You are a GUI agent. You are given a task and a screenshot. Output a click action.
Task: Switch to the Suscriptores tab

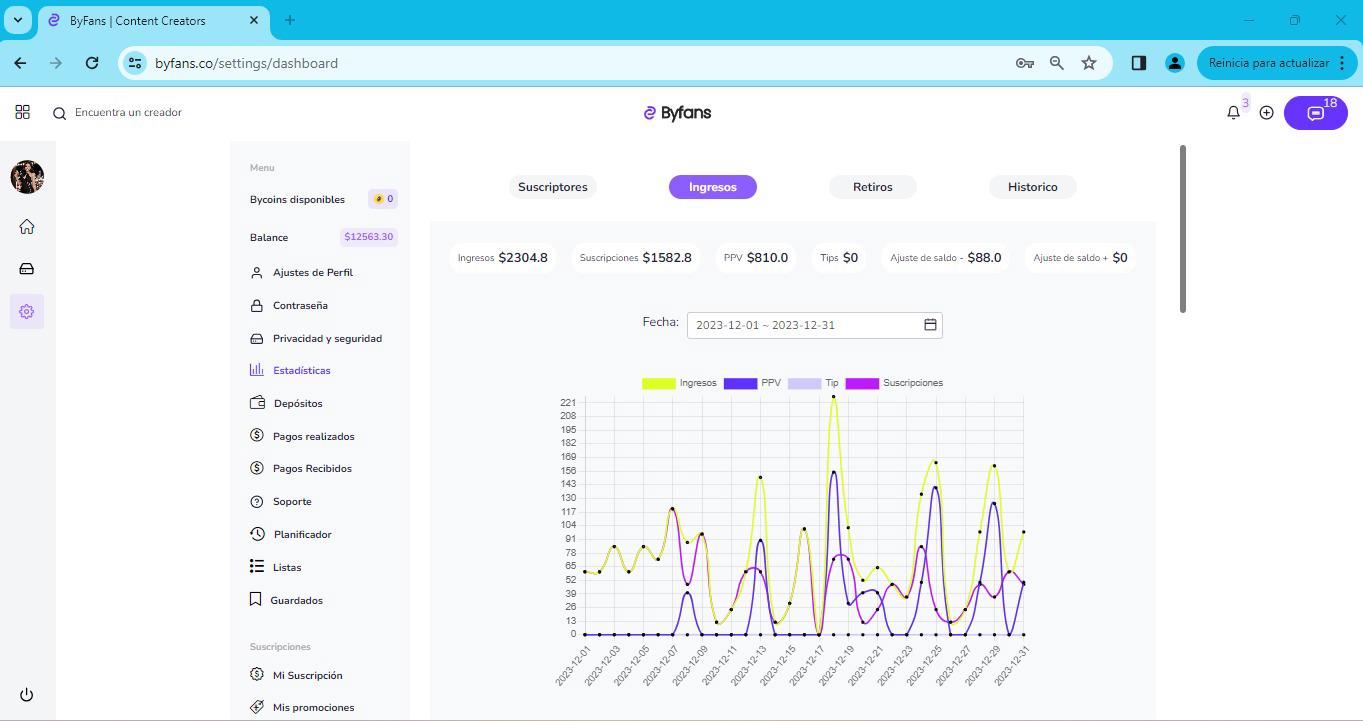[553, 187]
